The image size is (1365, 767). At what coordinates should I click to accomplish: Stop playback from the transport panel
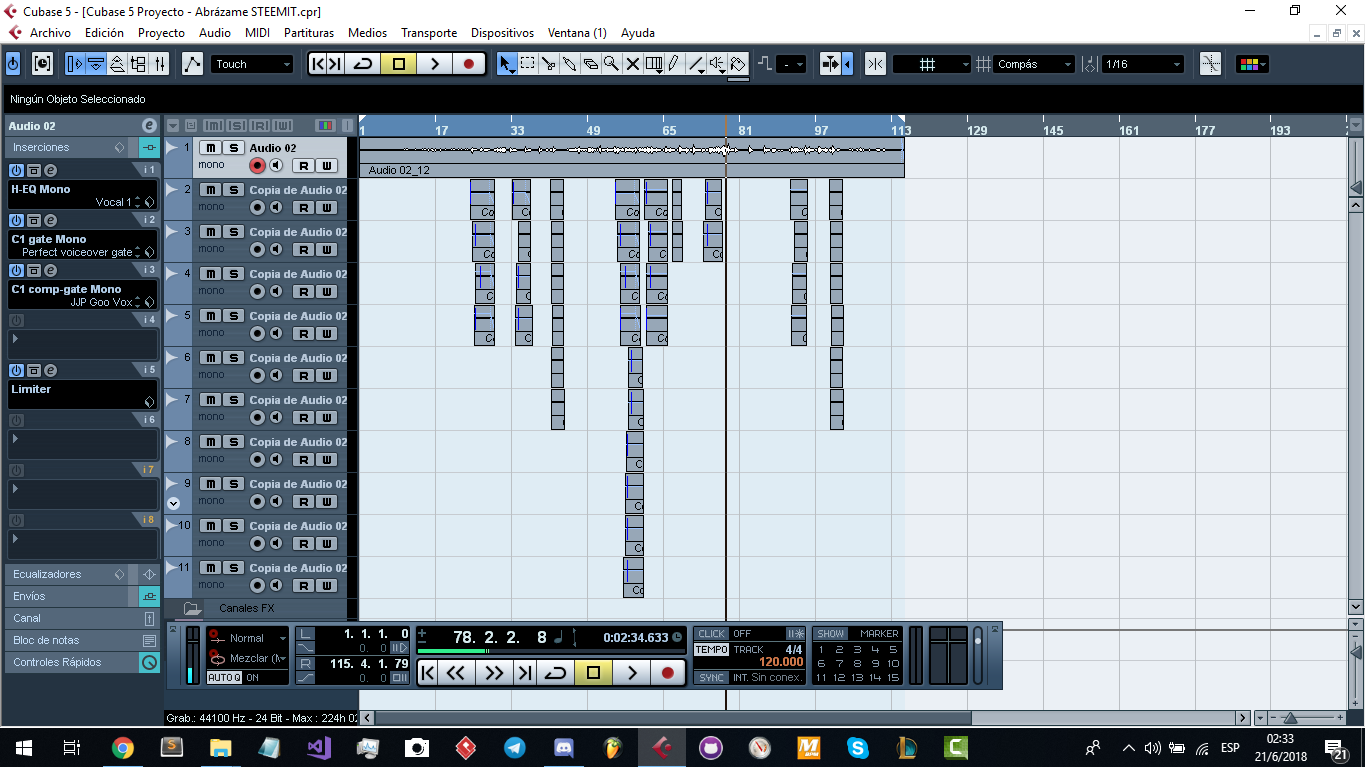pyautogui.click(x=593, y=673)
